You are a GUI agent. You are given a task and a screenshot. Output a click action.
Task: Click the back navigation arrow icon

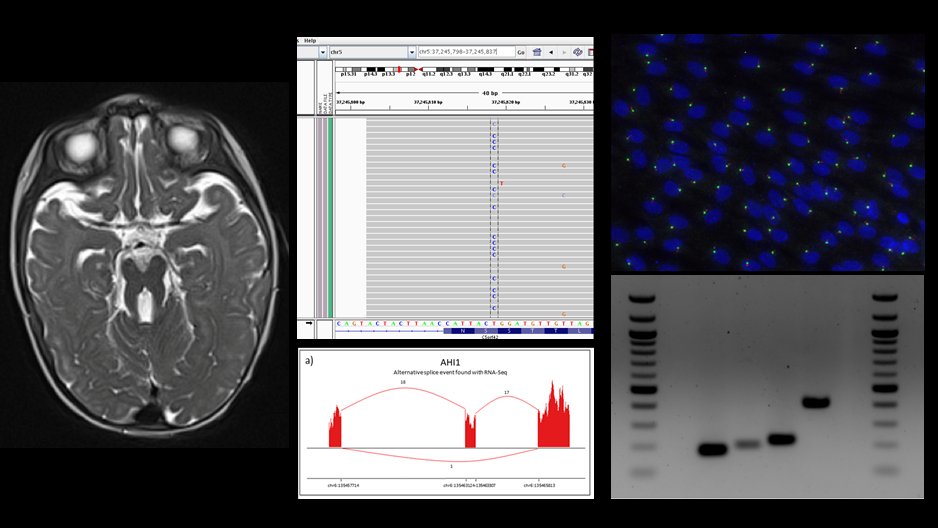[551, 53]
